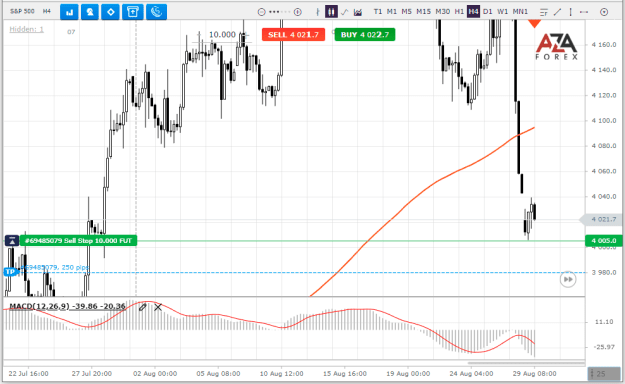
Task: Edit the MACD indicator with pencil icon
Action: click(x=142, y=307)
